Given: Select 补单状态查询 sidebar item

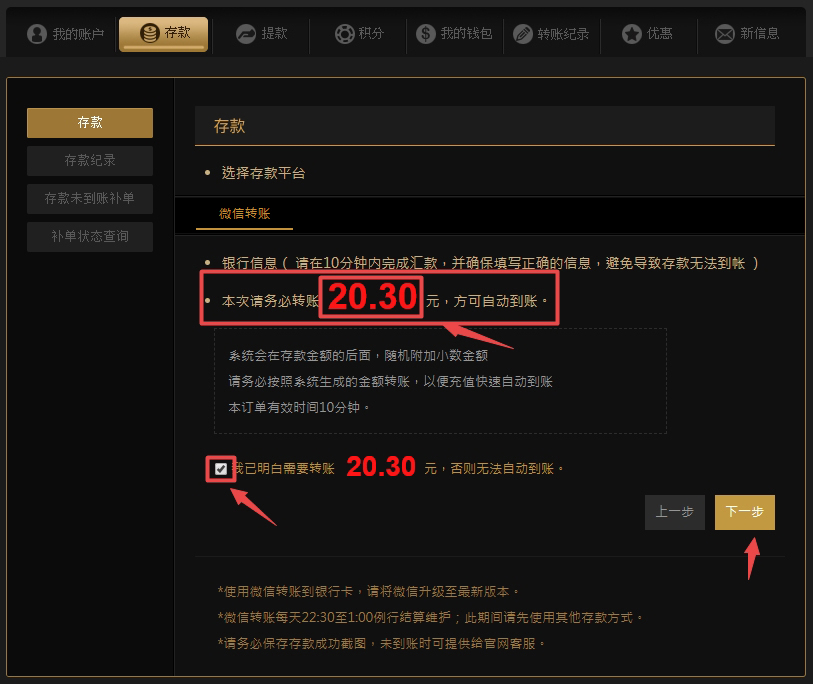Looking at the screenshot, I should pyautogui.click(x=90, y=236).
